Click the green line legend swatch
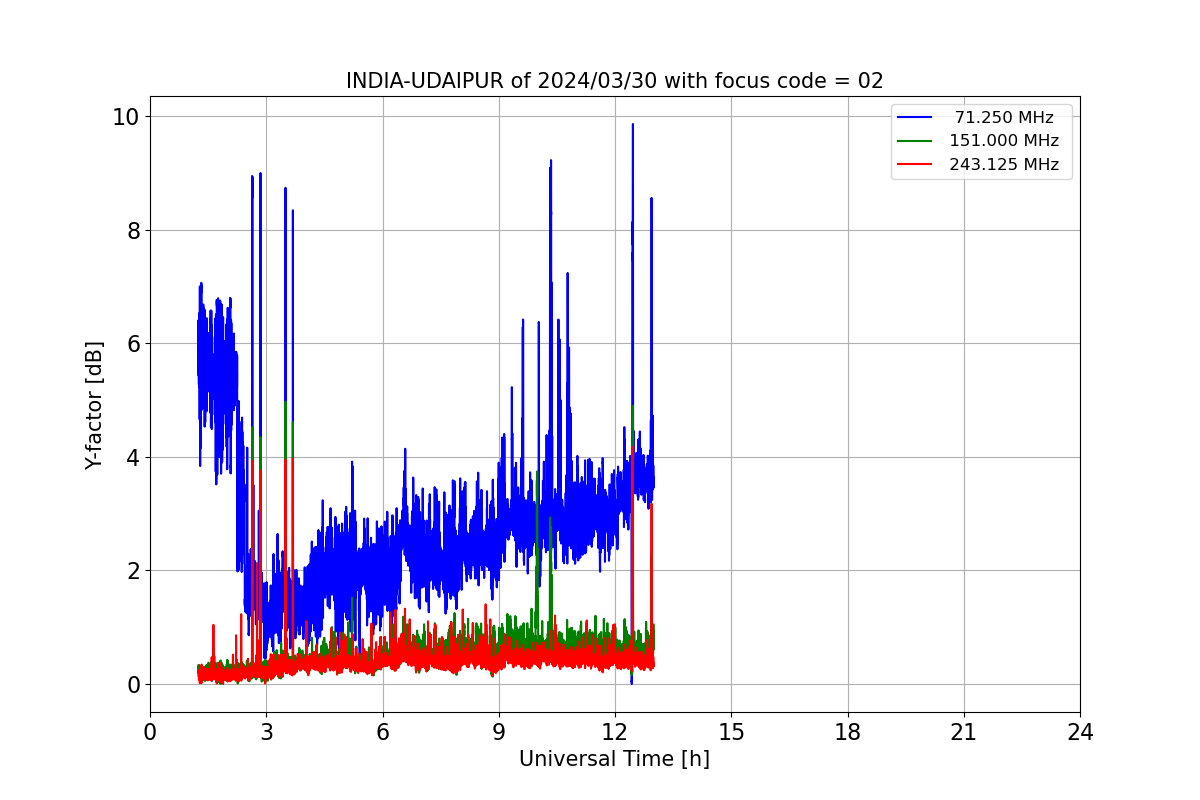The image size is (1200, 800). (915, 141)
